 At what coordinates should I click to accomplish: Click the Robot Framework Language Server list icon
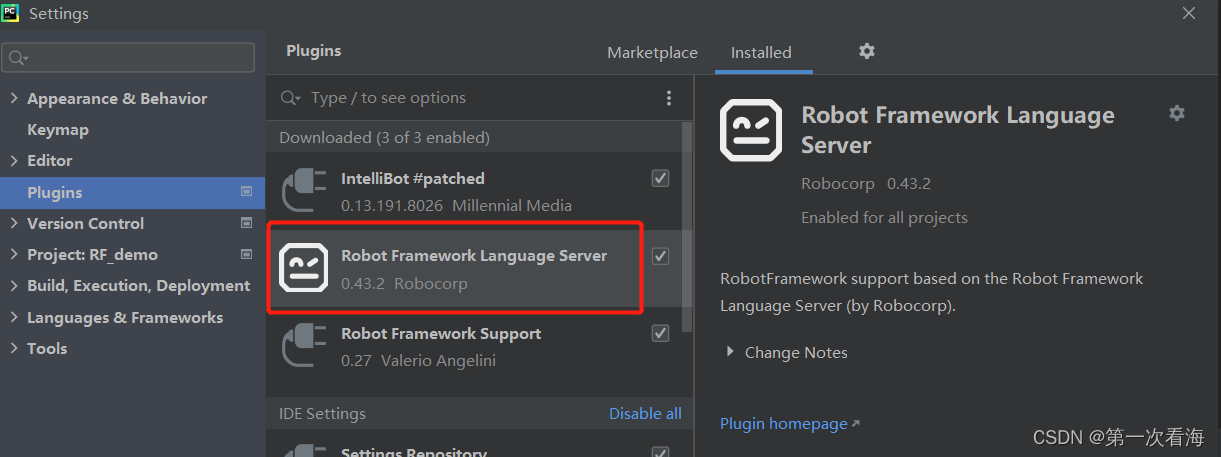pyautogui.click(x=303, y=268)
